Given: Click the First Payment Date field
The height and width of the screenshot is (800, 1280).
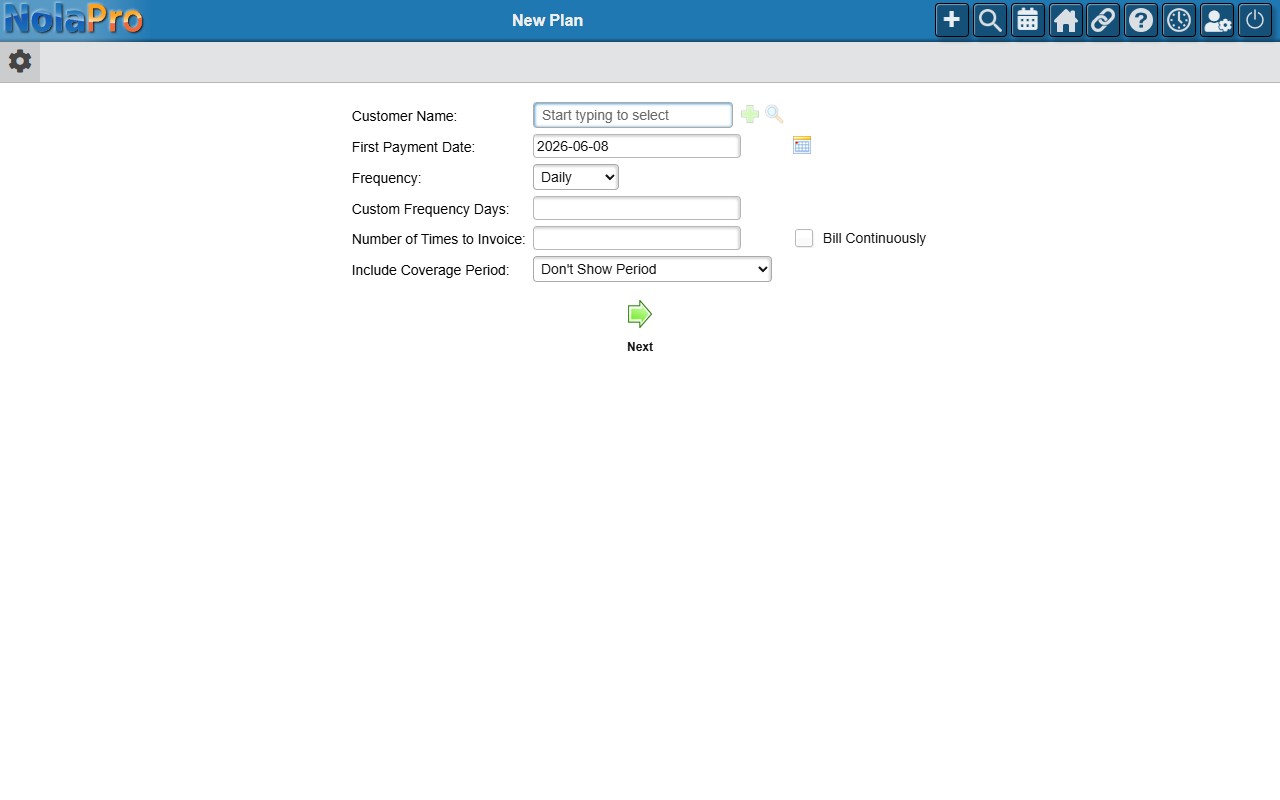Looking at the screenshot, I should [637, 146].
